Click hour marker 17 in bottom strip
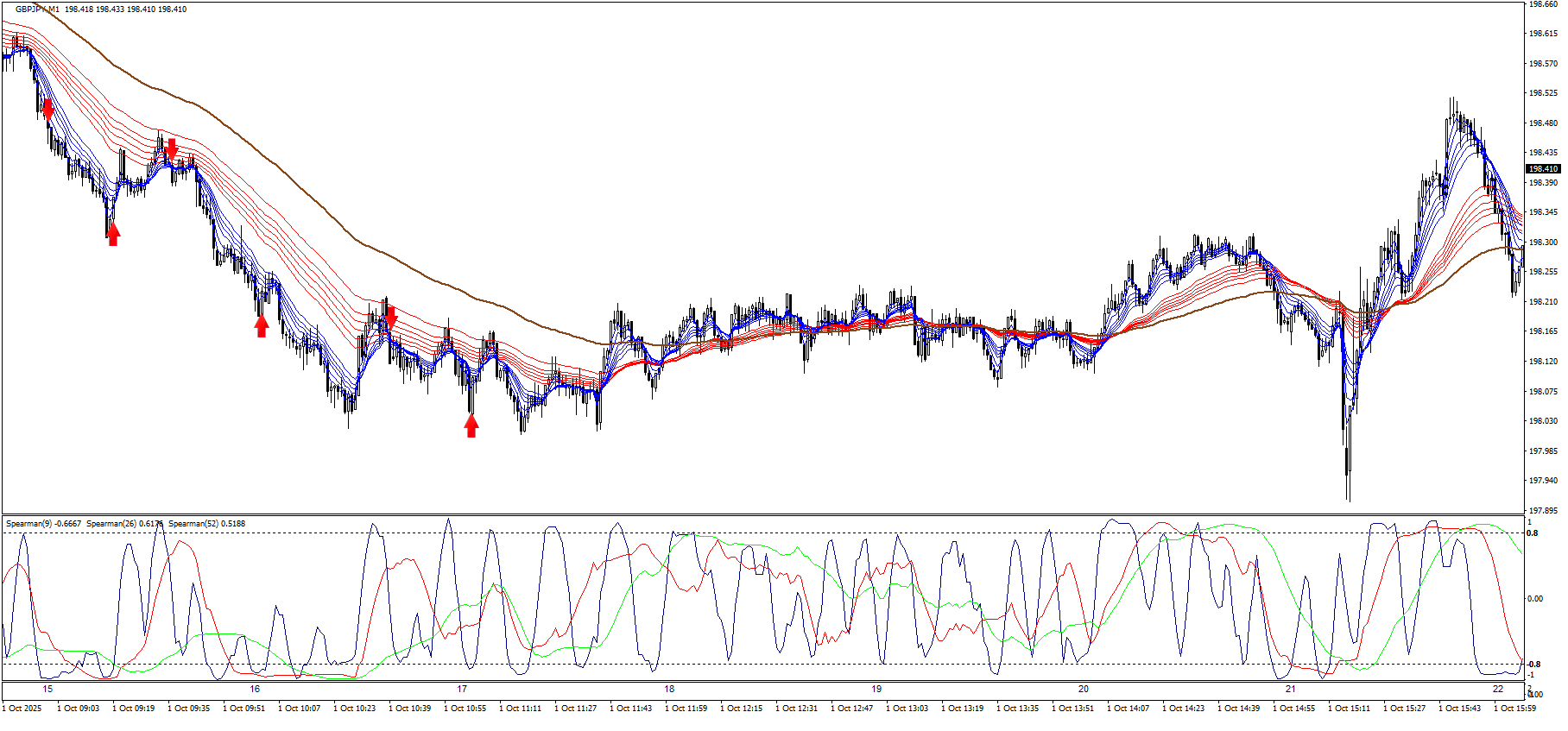 pyautogui.click(x=462, y=689)
